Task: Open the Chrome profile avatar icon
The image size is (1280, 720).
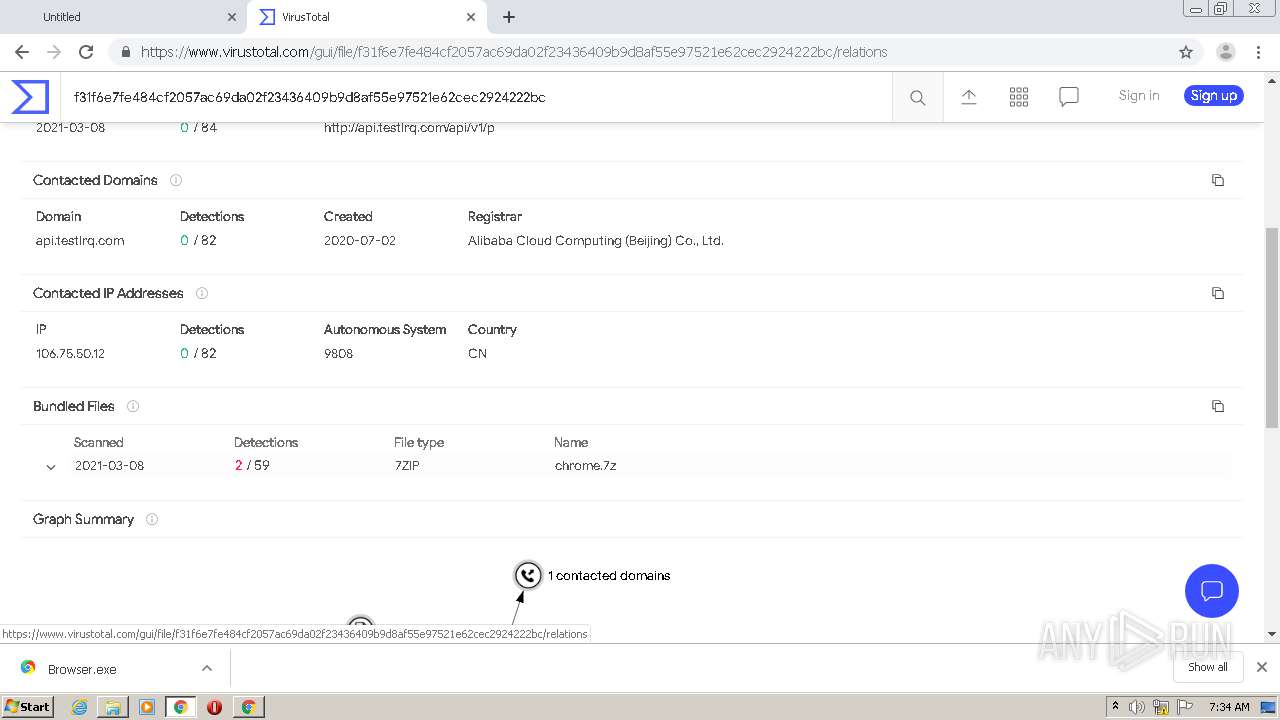Action: (x=1226, y=52)
